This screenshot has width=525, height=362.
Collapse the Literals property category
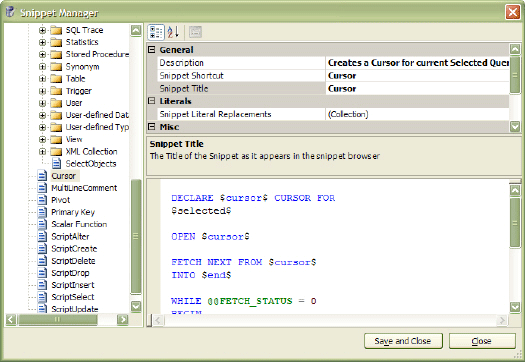click(x=152, y=101)
